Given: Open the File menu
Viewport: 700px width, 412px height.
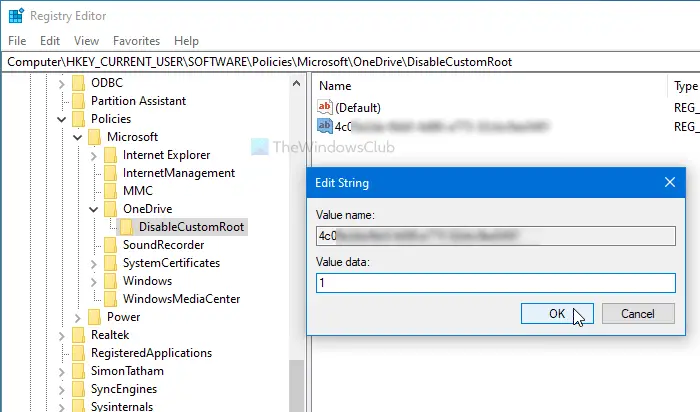Looking at the screenshot, I should pos(17,41).
